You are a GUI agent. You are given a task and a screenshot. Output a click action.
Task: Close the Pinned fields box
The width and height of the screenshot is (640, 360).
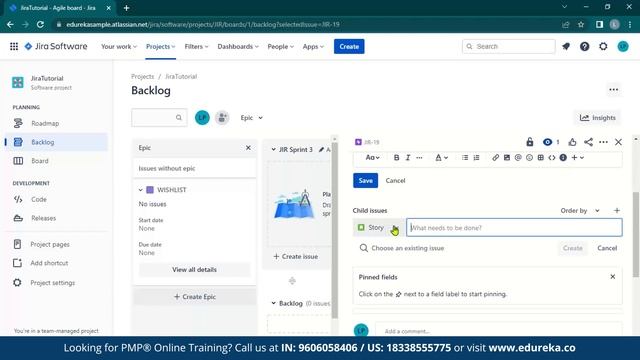[613, 277]
